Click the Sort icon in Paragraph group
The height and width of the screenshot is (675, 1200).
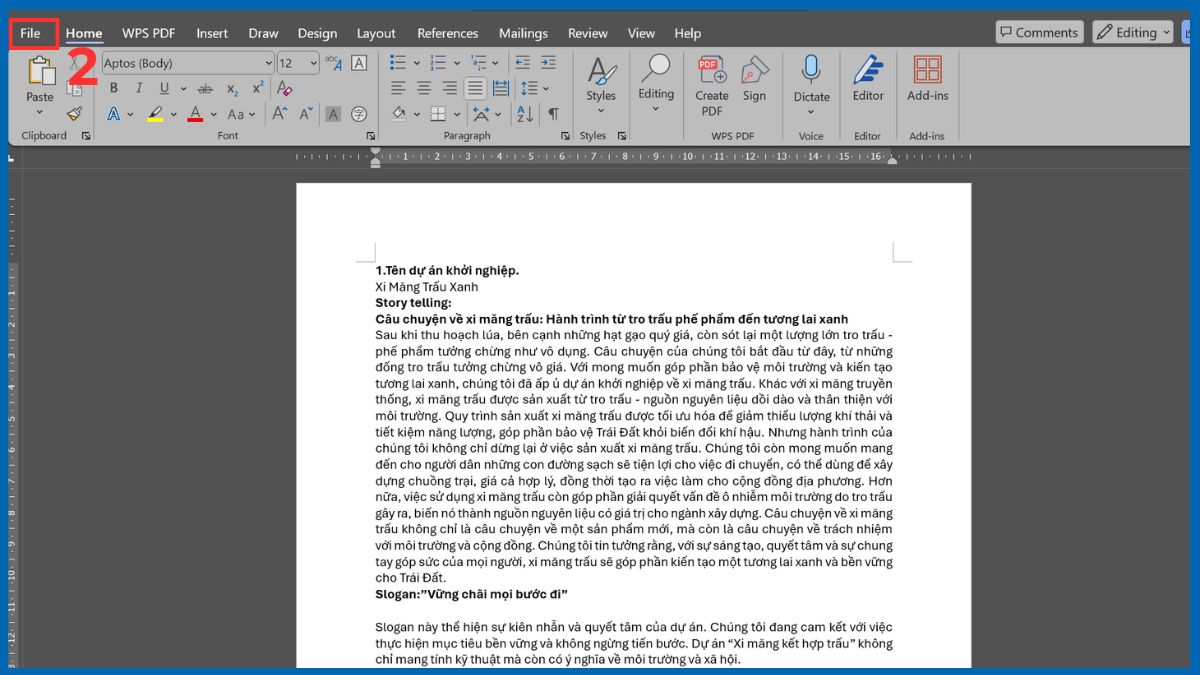pyautogui.click(x=523, y=113)
